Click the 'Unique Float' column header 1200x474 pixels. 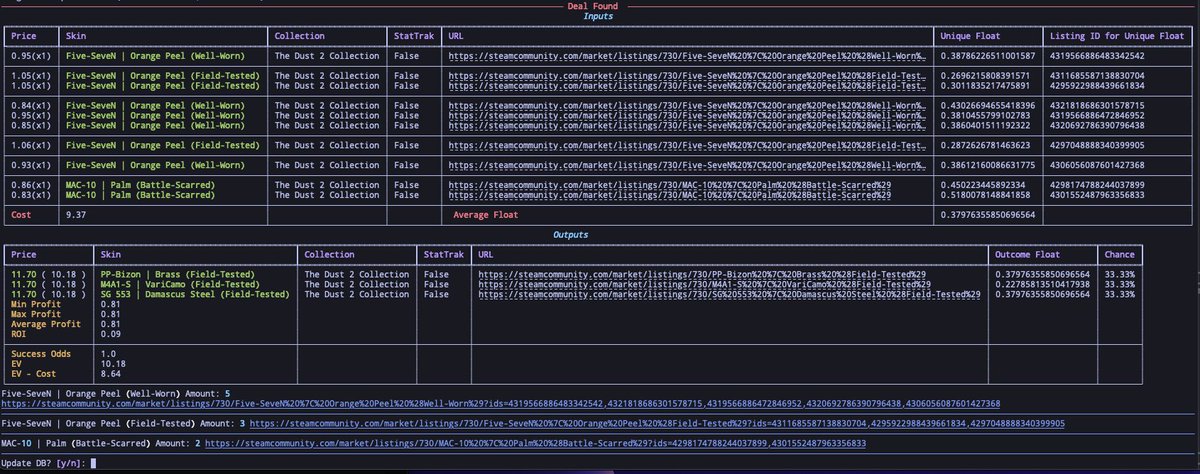click(x=970, y=35)
